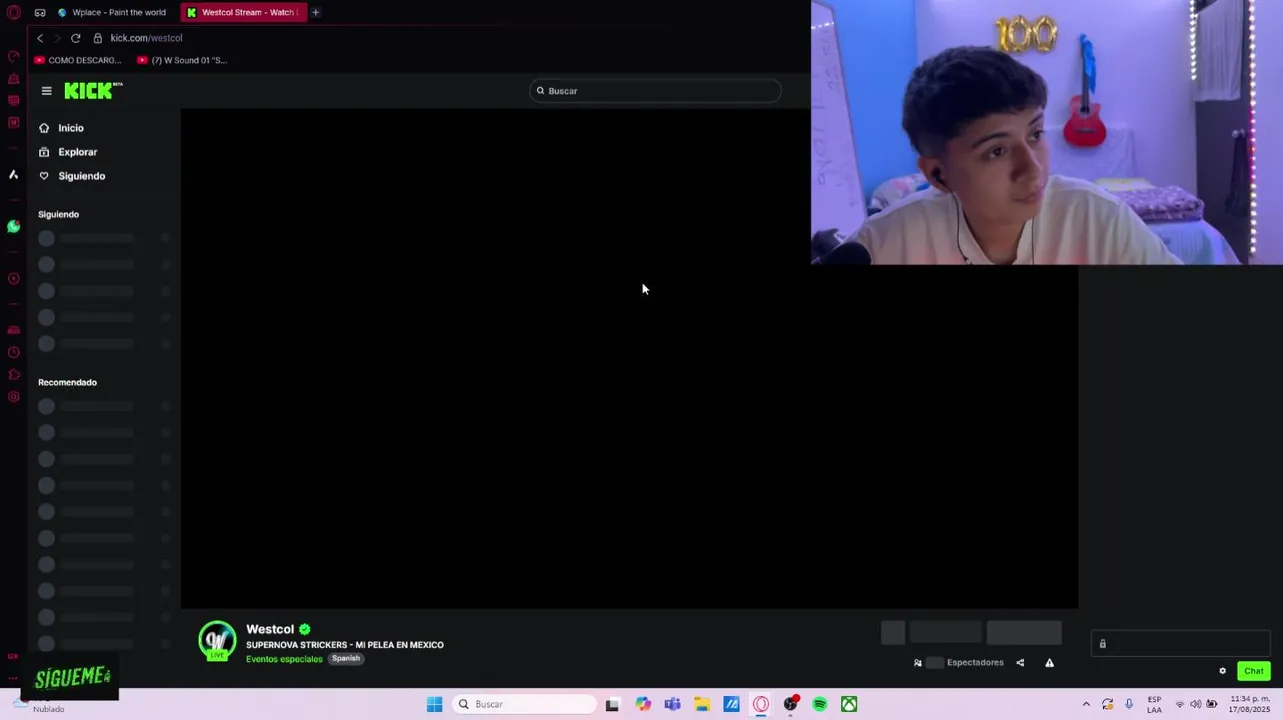The height and width of the screenshot is (720, 1283).
Task: Open OBS Studio from the taskbar
Action: pos(790,704)
